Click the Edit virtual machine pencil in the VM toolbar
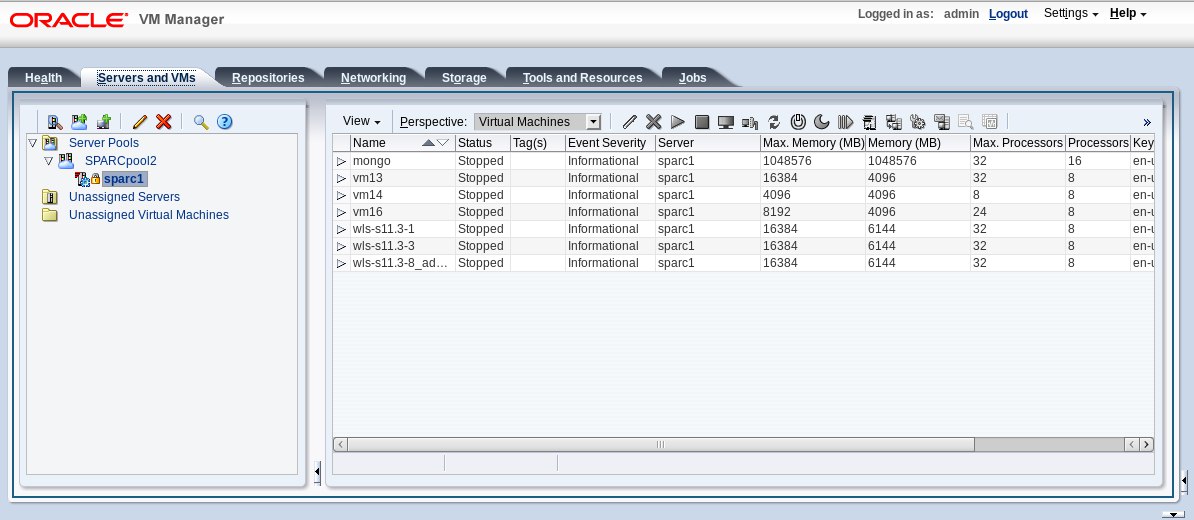 [x=630, y=122]
